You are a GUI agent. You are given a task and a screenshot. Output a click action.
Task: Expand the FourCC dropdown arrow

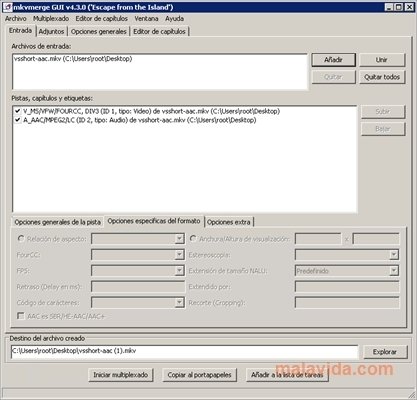click(x=179, y=255)
